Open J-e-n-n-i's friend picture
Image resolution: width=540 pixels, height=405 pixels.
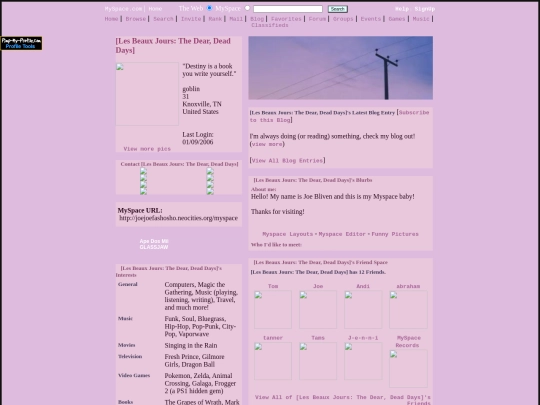[363, 361]
